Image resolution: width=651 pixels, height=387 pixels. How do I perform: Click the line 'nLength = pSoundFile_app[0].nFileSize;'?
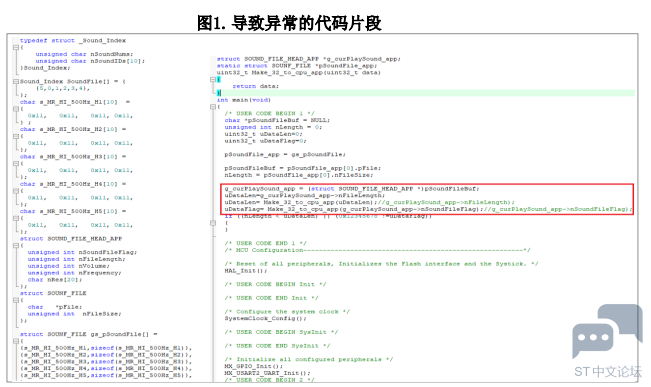299,175
